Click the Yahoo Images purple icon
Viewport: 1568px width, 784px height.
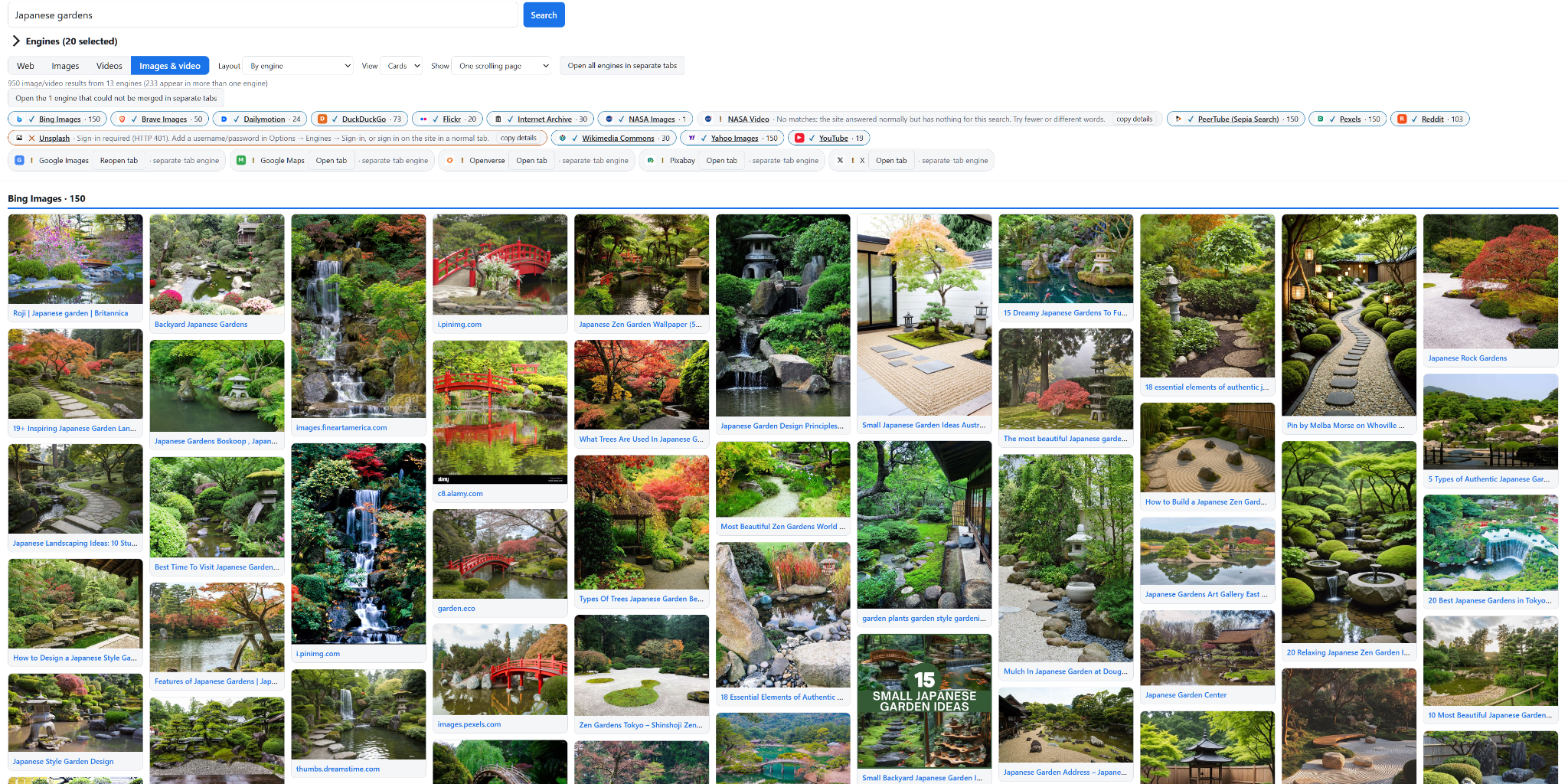coord(691,139)
